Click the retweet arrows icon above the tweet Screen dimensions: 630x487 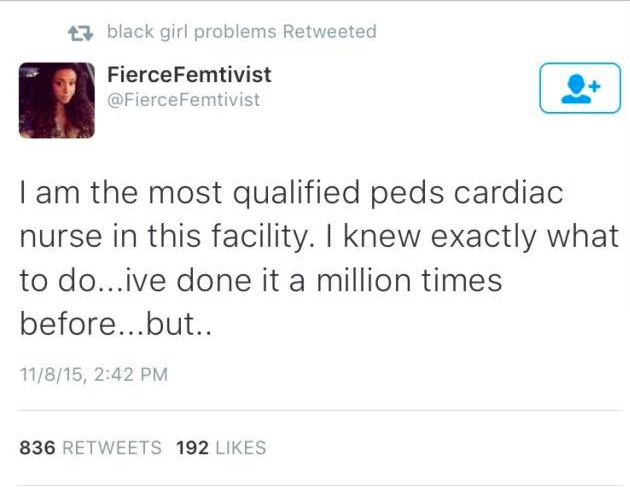tap(78, 32)
